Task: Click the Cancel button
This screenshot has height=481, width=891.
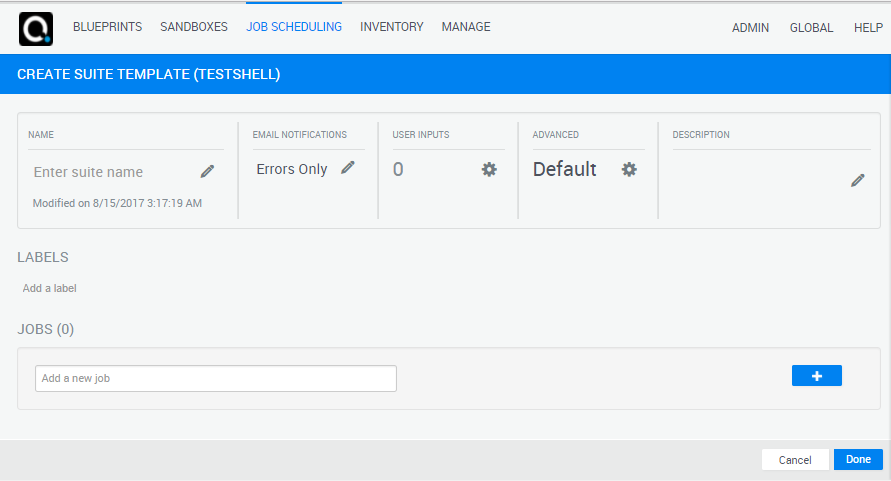Action: (795, 460)
